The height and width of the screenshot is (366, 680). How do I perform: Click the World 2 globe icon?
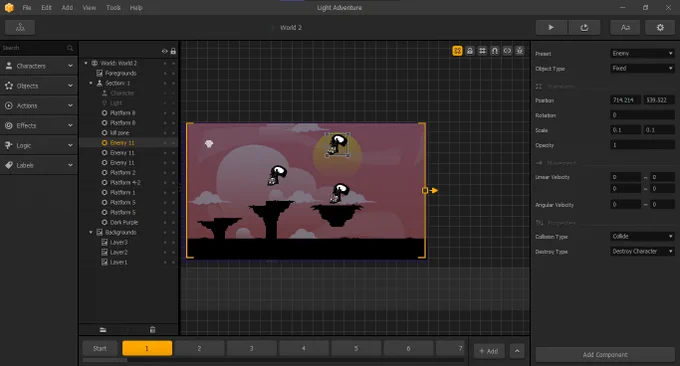click(94, 63)
